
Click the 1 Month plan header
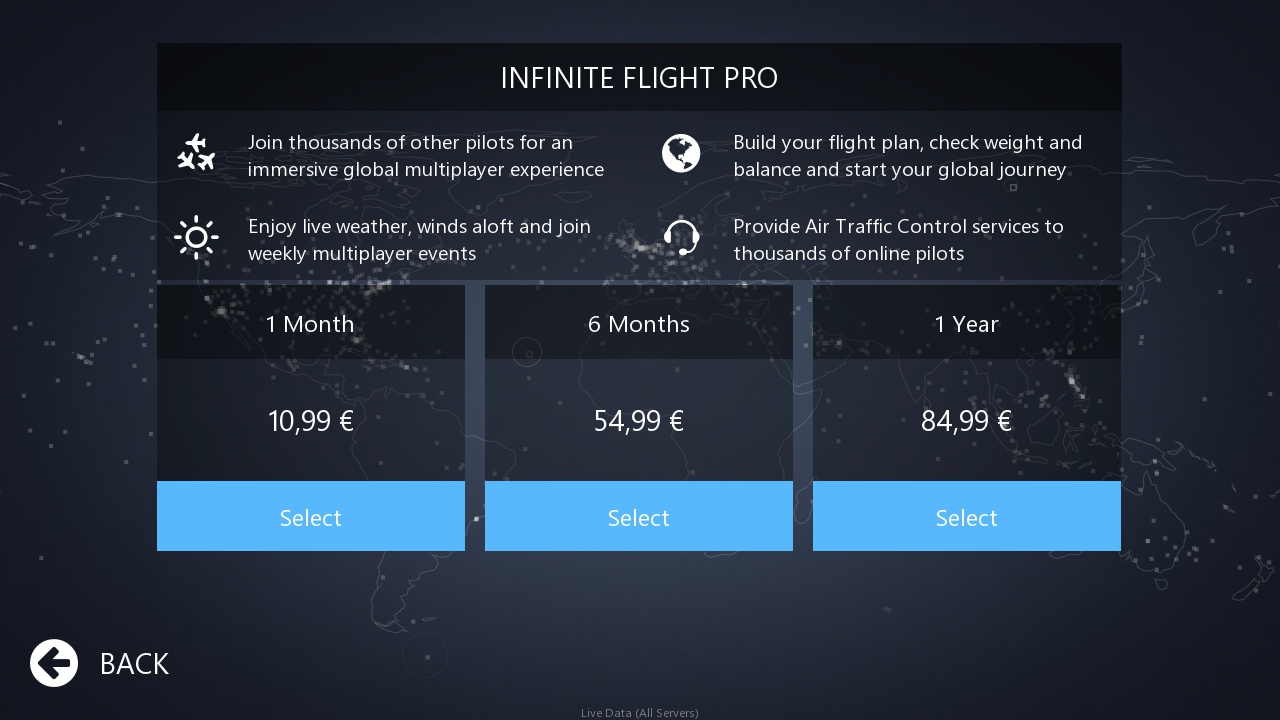click(310, 324)
